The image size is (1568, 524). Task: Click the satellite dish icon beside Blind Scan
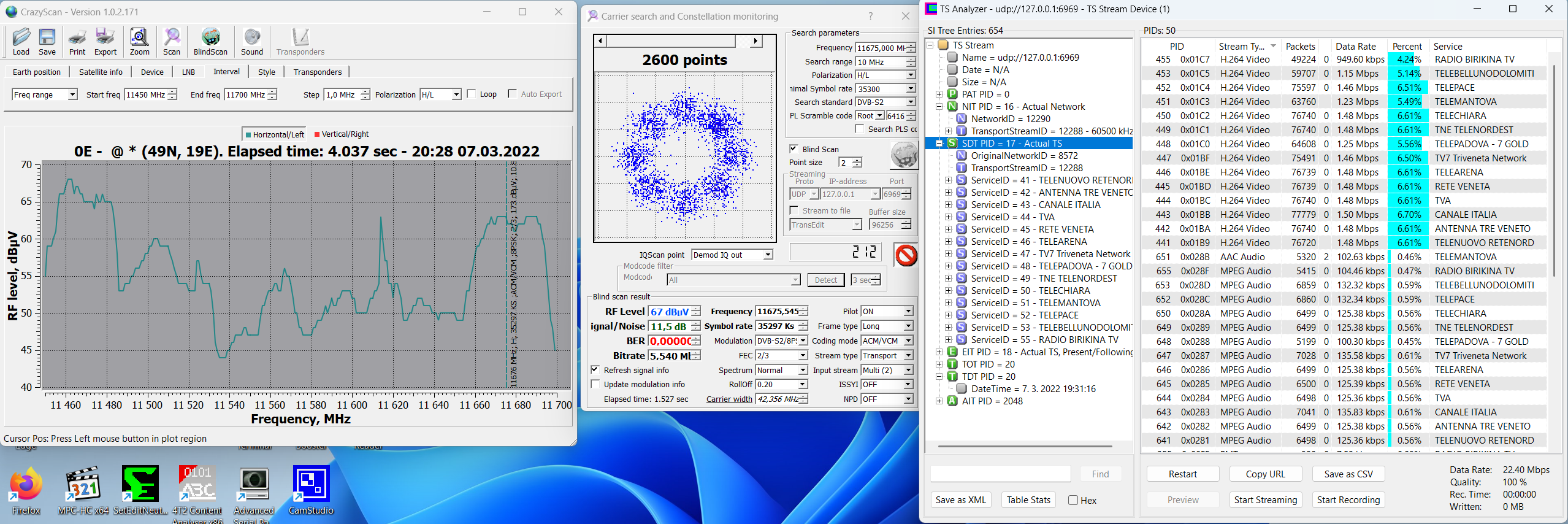coord(904,155)
